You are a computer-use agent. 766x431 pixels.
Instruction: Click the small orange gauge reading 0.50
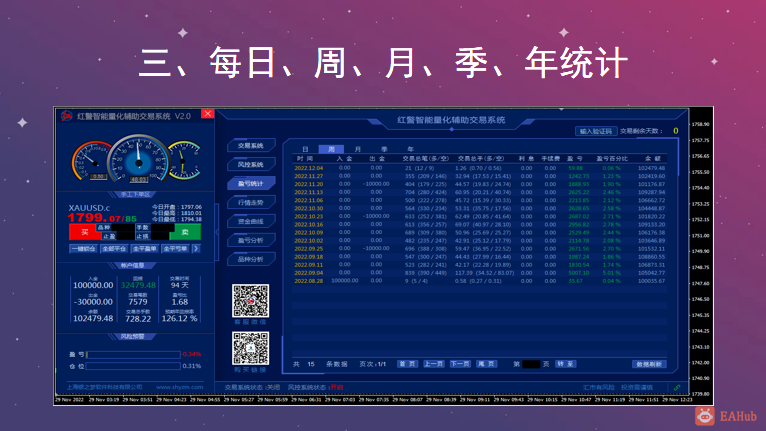coord(91,161)
